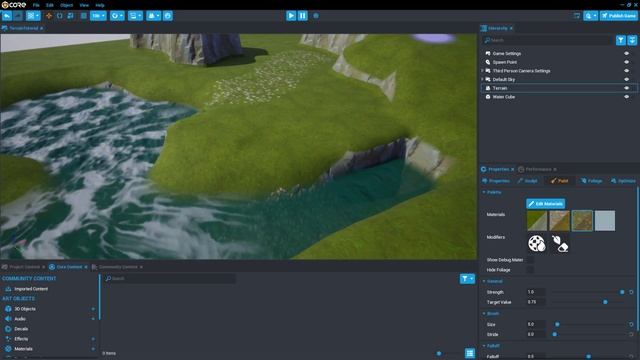This screenshot has width=640, height=360.
Task: Collapse the Palette section
Action: click(484, 192)
